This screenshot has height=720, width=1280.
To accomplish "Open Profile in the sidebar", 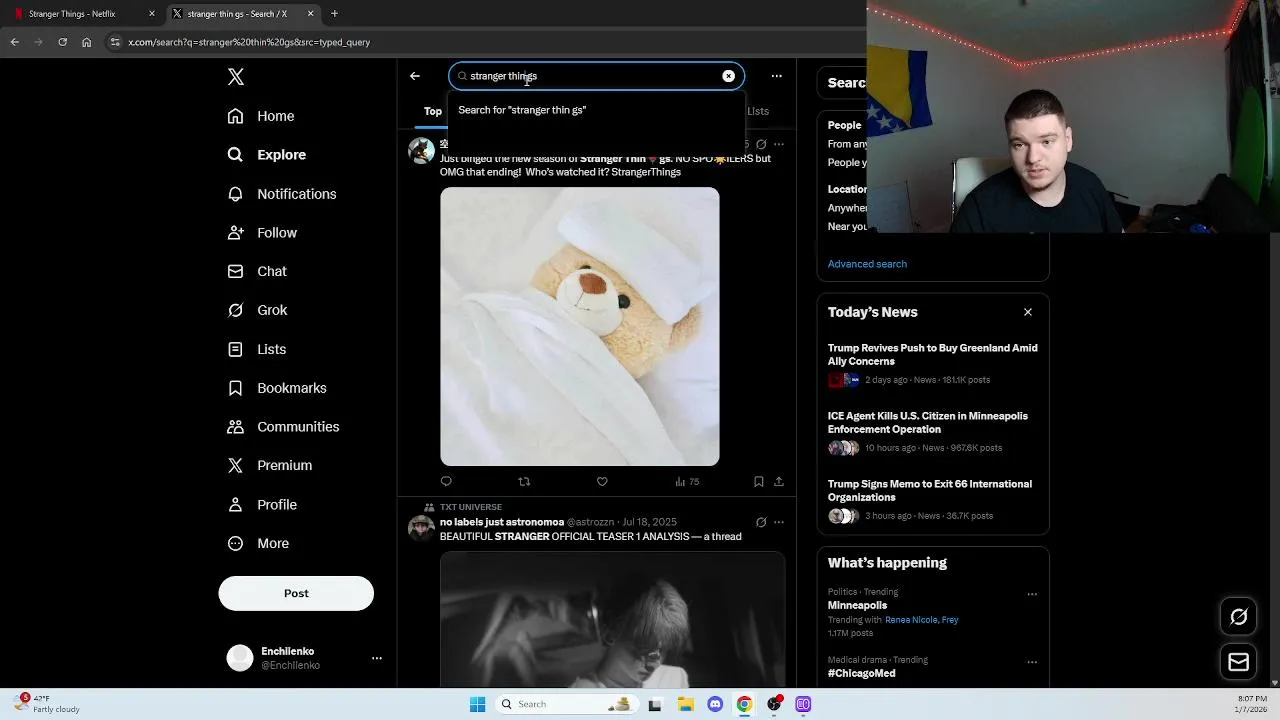I will tap(262, 505).
